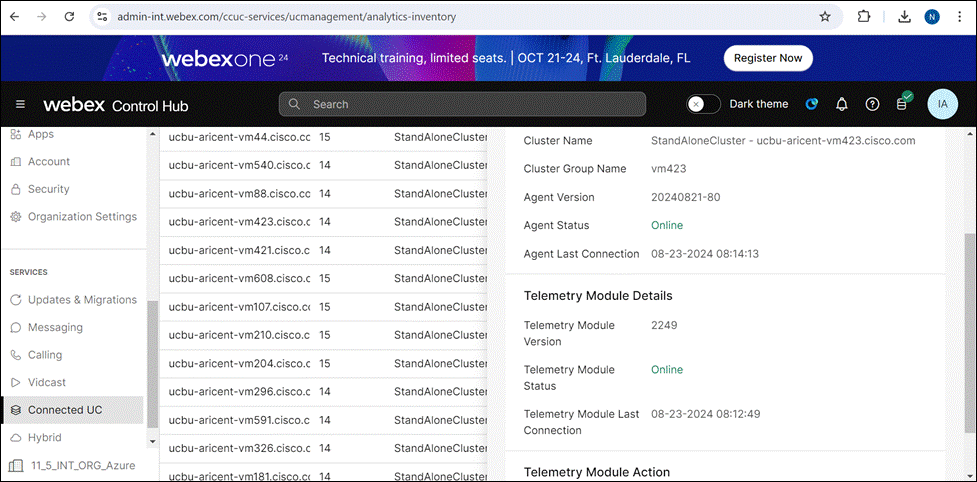Open the blue assistant icon beside Dark theme
The height and width of the screenshot is (482, 977).
tap(811, 104)
